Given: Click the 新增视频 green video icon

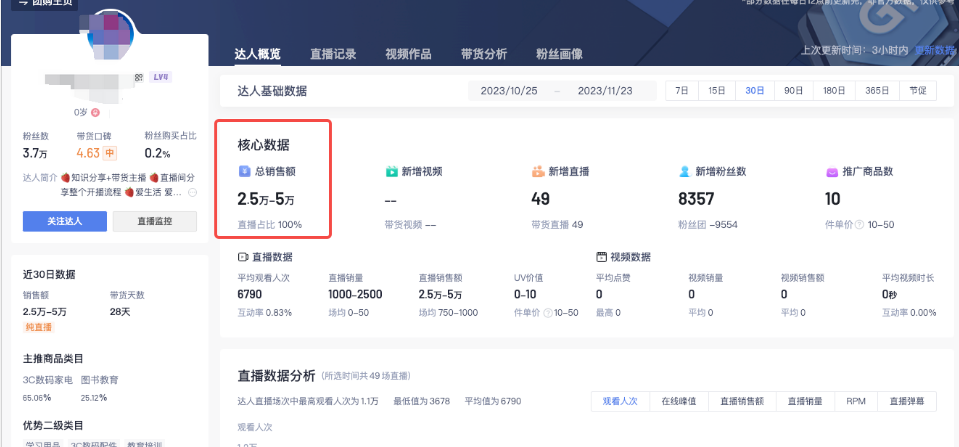Looking at the screenshot, I should tap(392, 172).
